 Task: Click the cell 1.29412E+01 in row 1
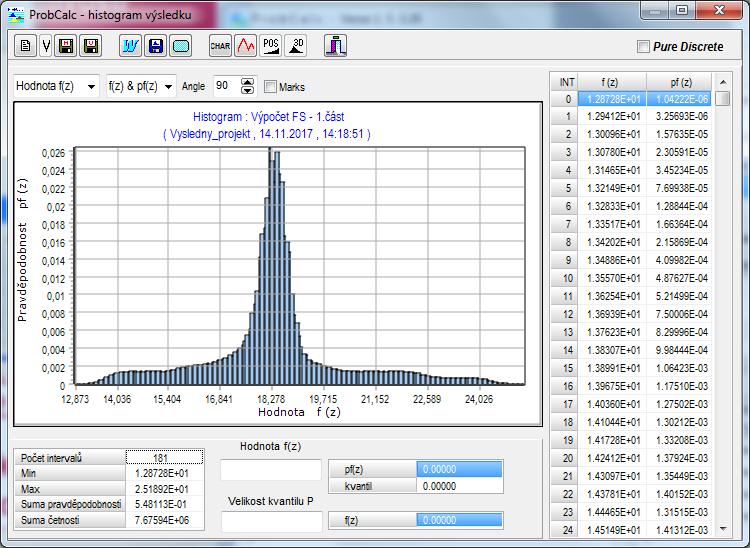pyautogui.click(x=612, y=116)
